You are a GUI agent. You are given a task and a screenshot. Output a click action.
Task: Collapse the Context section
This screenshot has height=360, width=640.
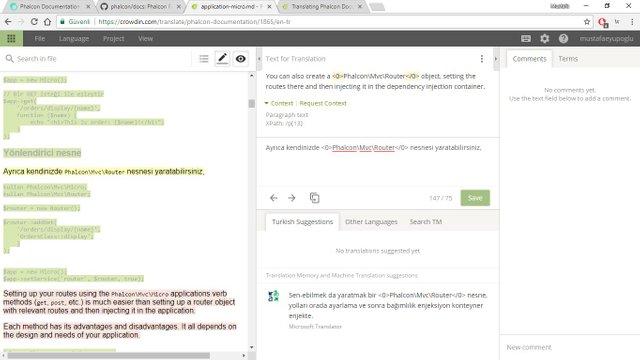click(x=279, y=103)
